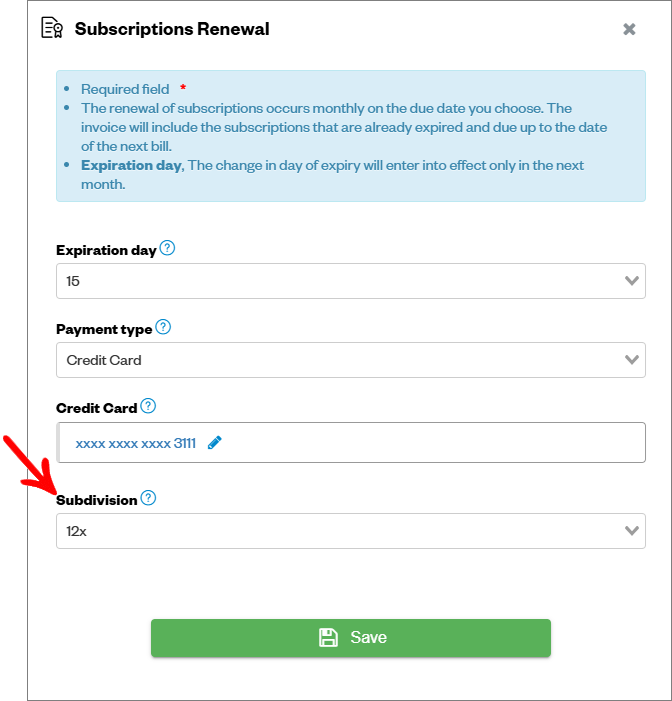Click the chevron arrow in Subdivision field
The width and height of the screenshot is (672, 701).
[631, 530]
